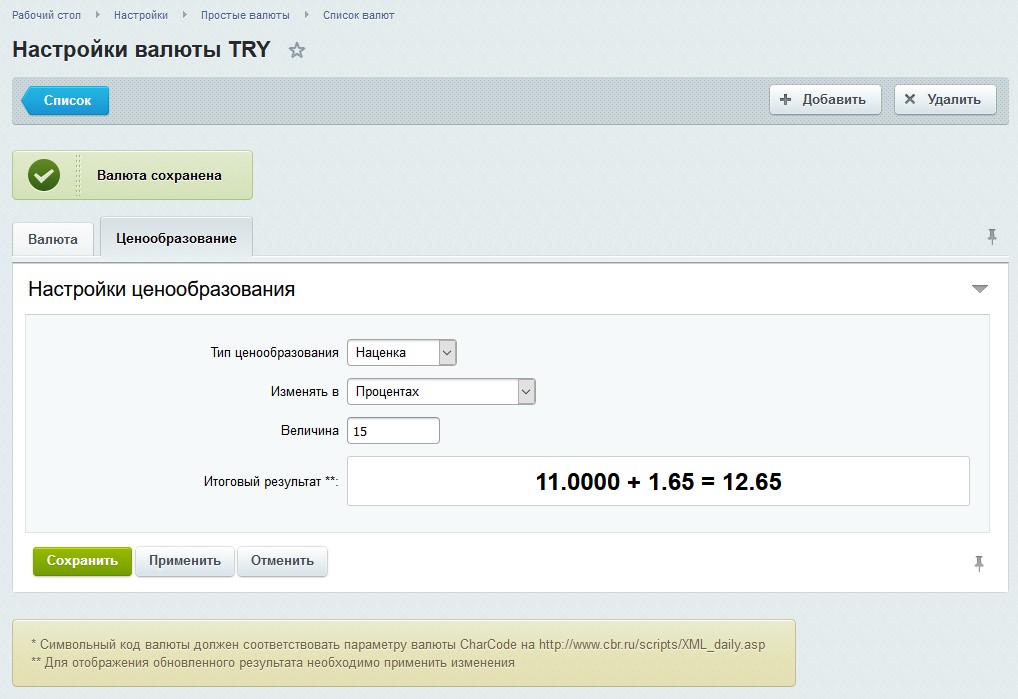This screenshot has width=1018, height=699.
Task: Save settings with Сохранить button
Action: (x=82, y=561)
